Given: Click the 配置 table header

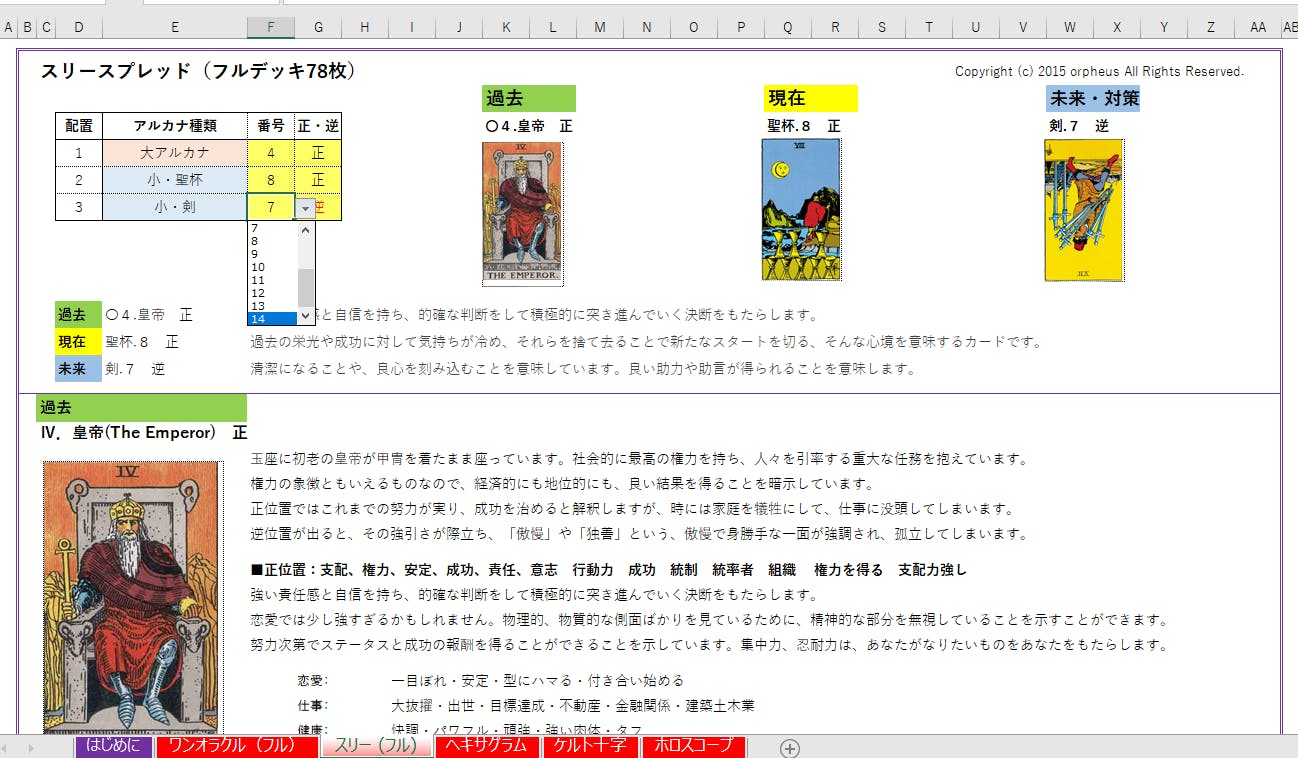Looking at the screenshot, I should tap(79, 126).
